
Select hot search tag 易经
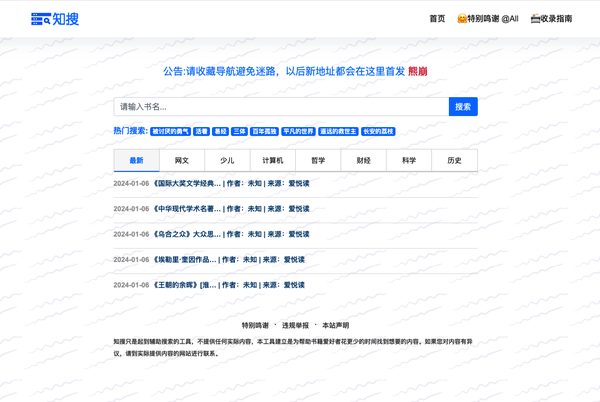(220, 131)
